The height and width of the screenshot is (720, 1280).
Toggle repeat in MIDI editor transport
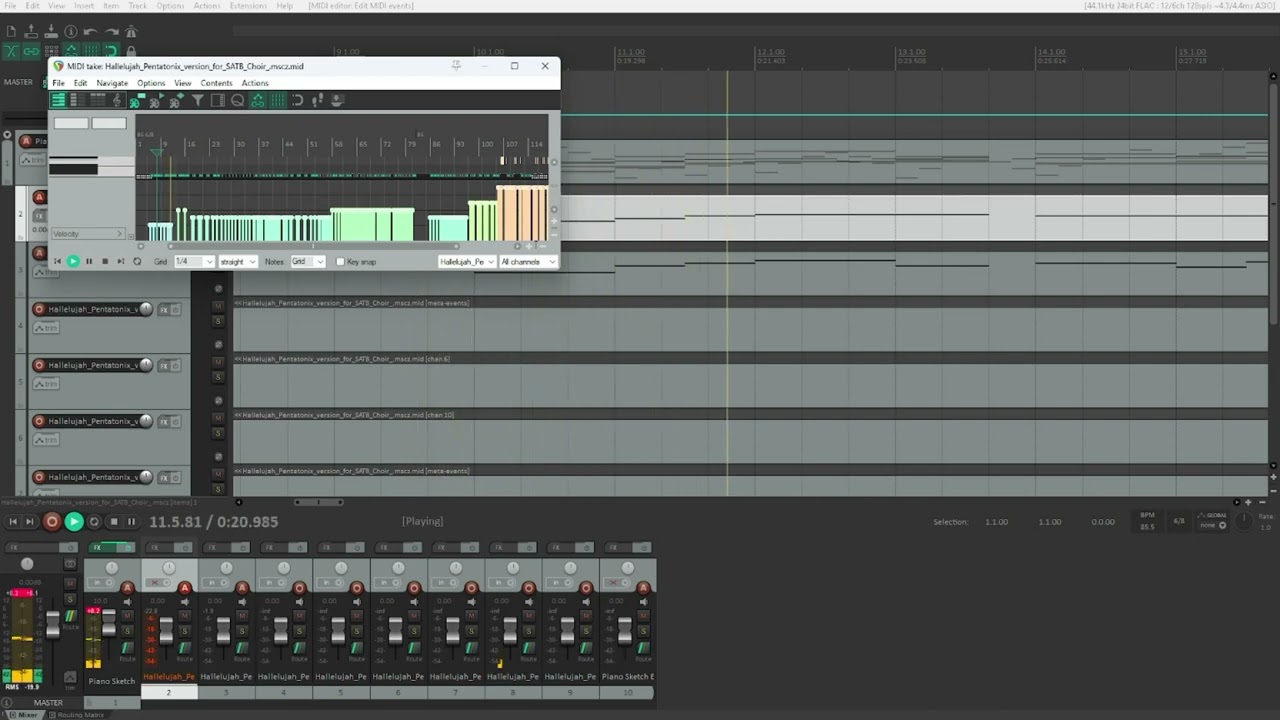(137, 262)
